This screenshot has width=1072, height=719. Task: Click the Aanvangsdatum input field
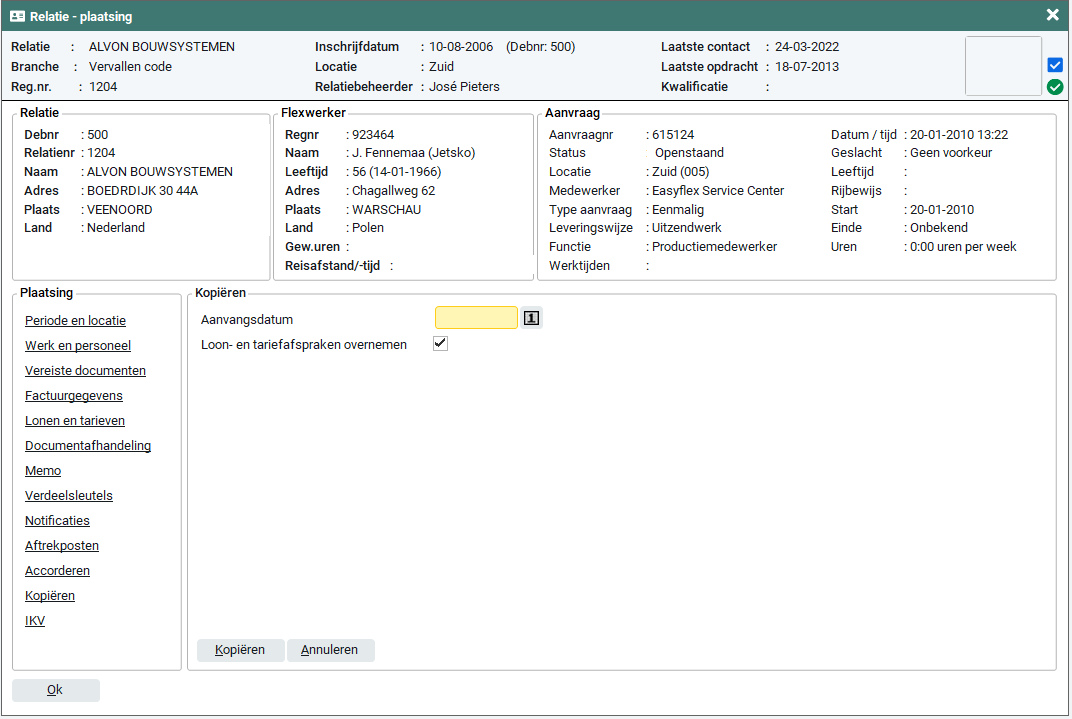pyautogui.click(x=476, y=318)
